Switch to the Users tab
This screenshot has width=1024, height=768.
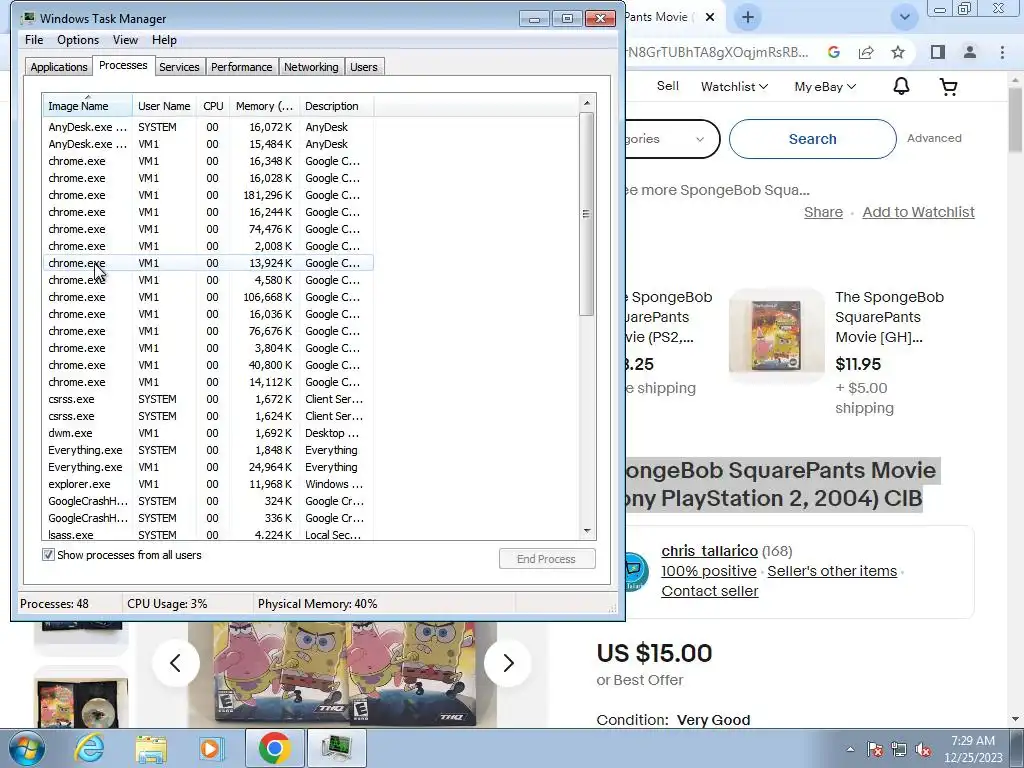(x=364, y=67)
